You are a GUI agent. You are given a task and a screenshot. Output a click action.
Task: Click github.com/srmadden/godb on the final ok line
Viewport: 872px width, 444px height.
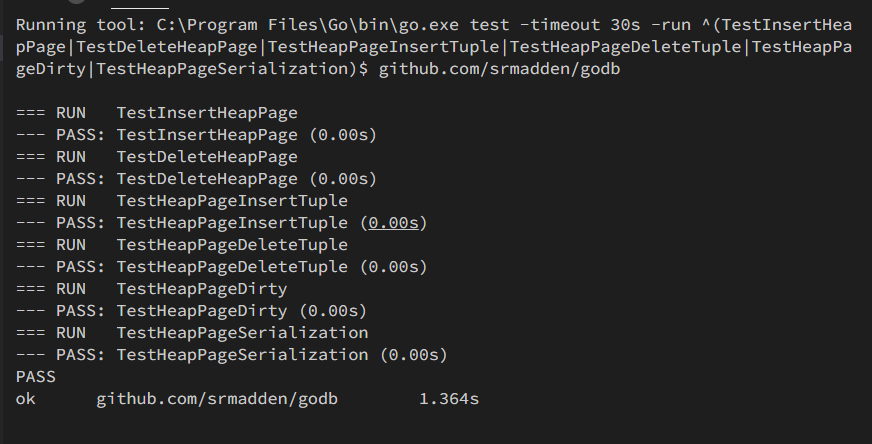[217, 399]
